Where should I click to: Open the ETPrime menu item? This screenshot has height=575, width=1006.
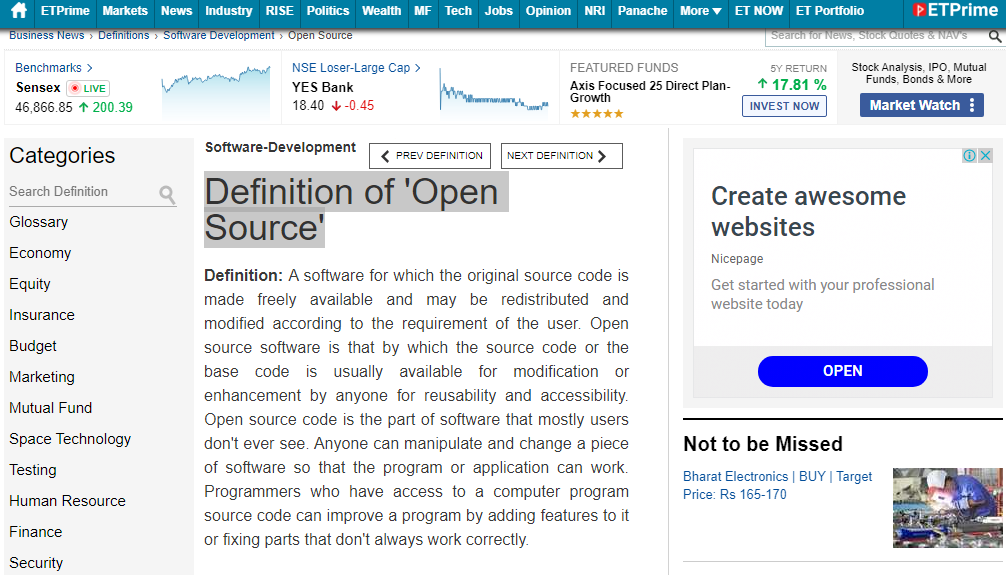pos(65,11)
